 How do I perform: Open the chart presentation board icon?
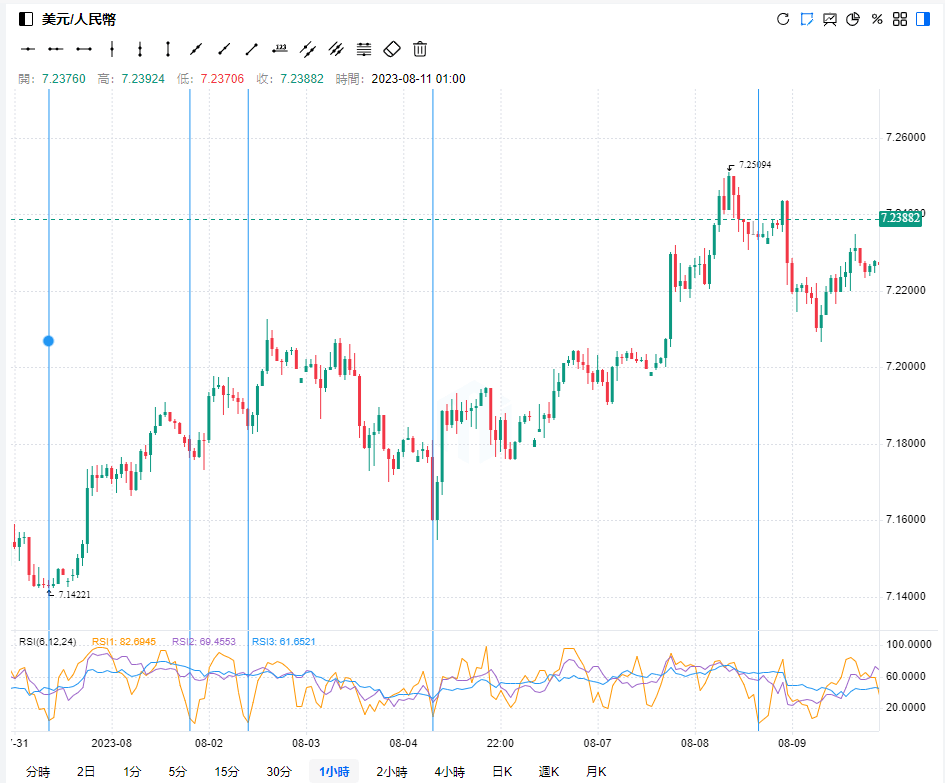click(830, 19)
